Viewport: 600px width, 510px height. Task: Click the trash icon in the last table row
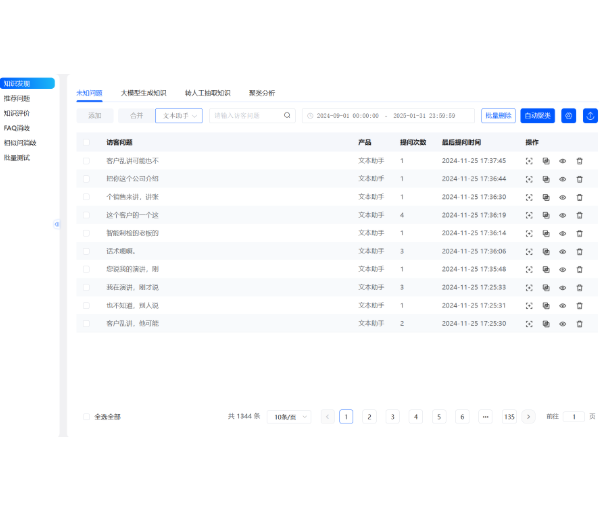(x=579, y=324)
